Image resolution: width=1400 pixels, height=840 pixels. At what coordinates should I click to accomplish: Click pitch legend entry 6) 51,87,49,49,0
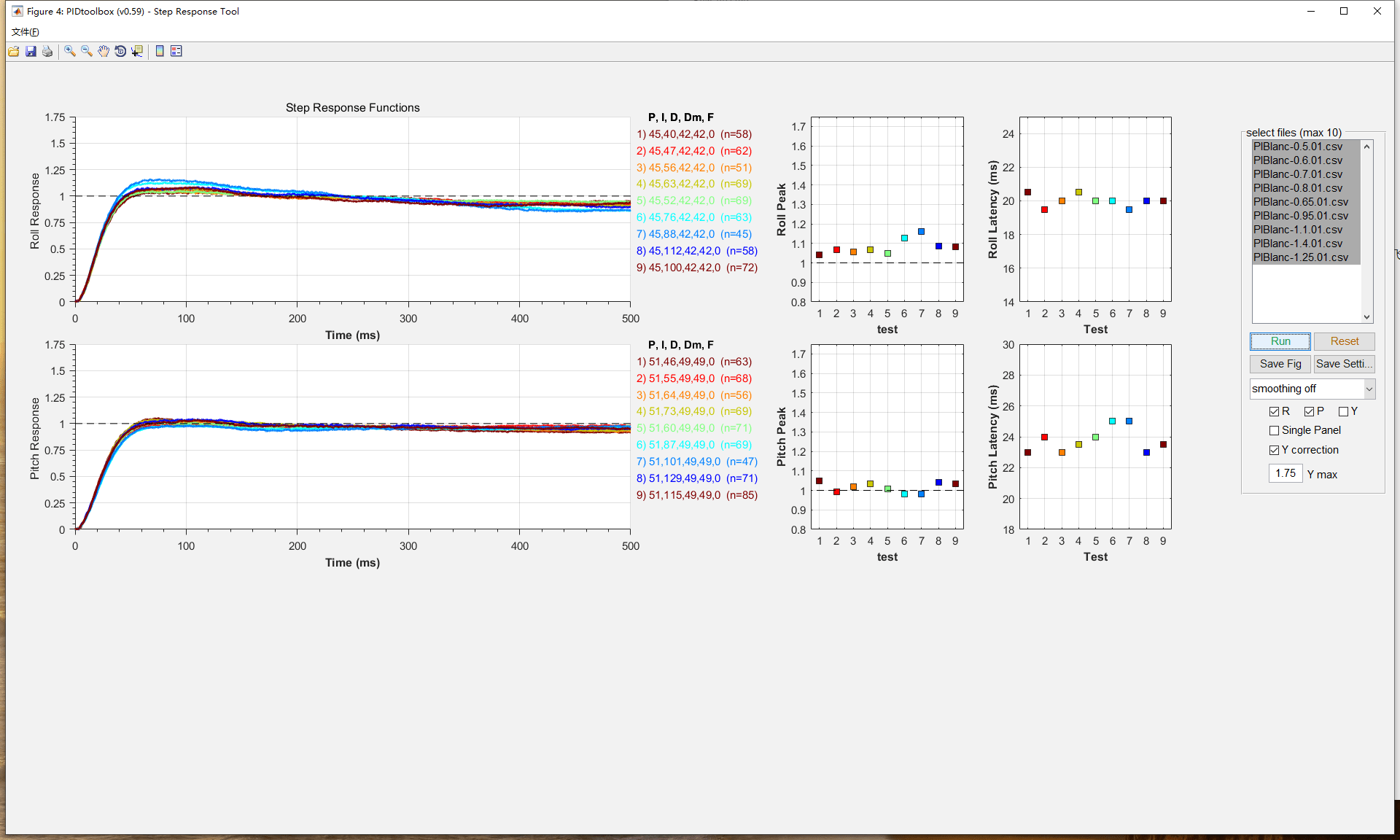click(694, 445)
